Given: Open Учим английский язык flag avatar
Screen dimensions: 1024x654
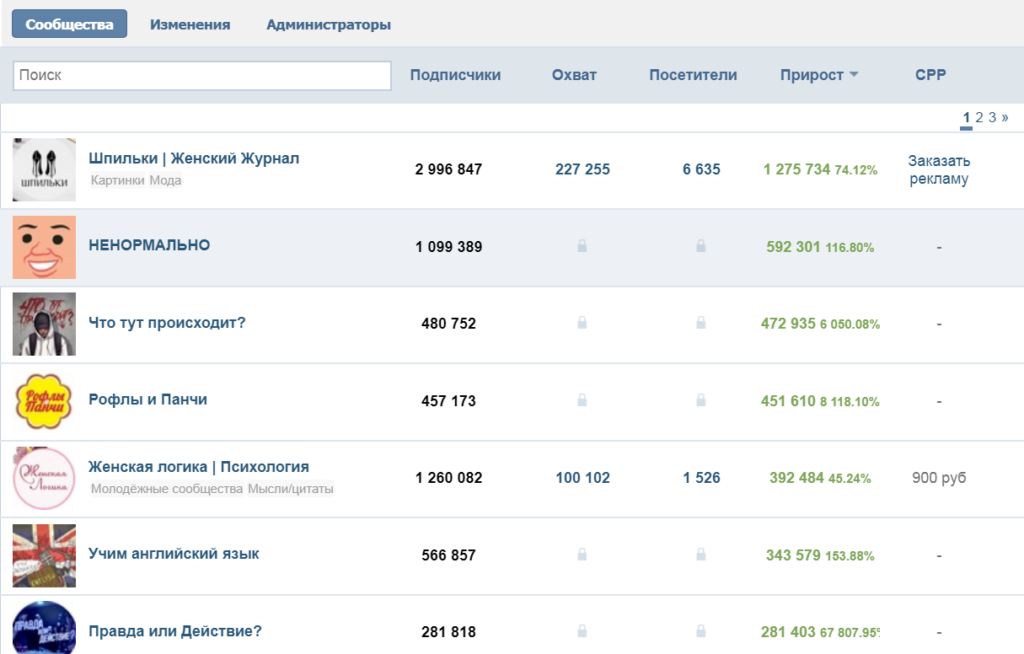Looking at the screenshot, I should tap(44, 555).
